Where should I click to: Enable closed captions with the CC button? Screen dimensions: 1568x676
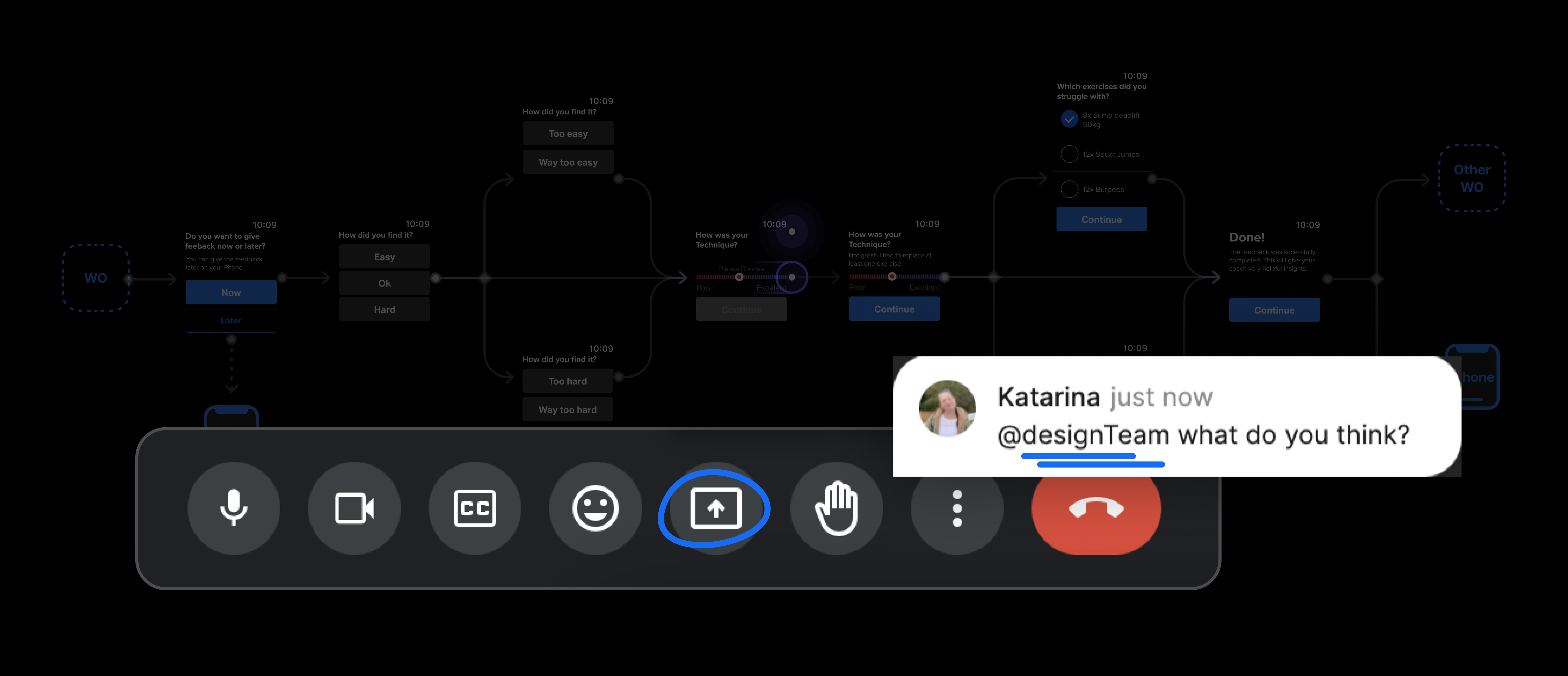pyautogui.click(x=475, y=507)
